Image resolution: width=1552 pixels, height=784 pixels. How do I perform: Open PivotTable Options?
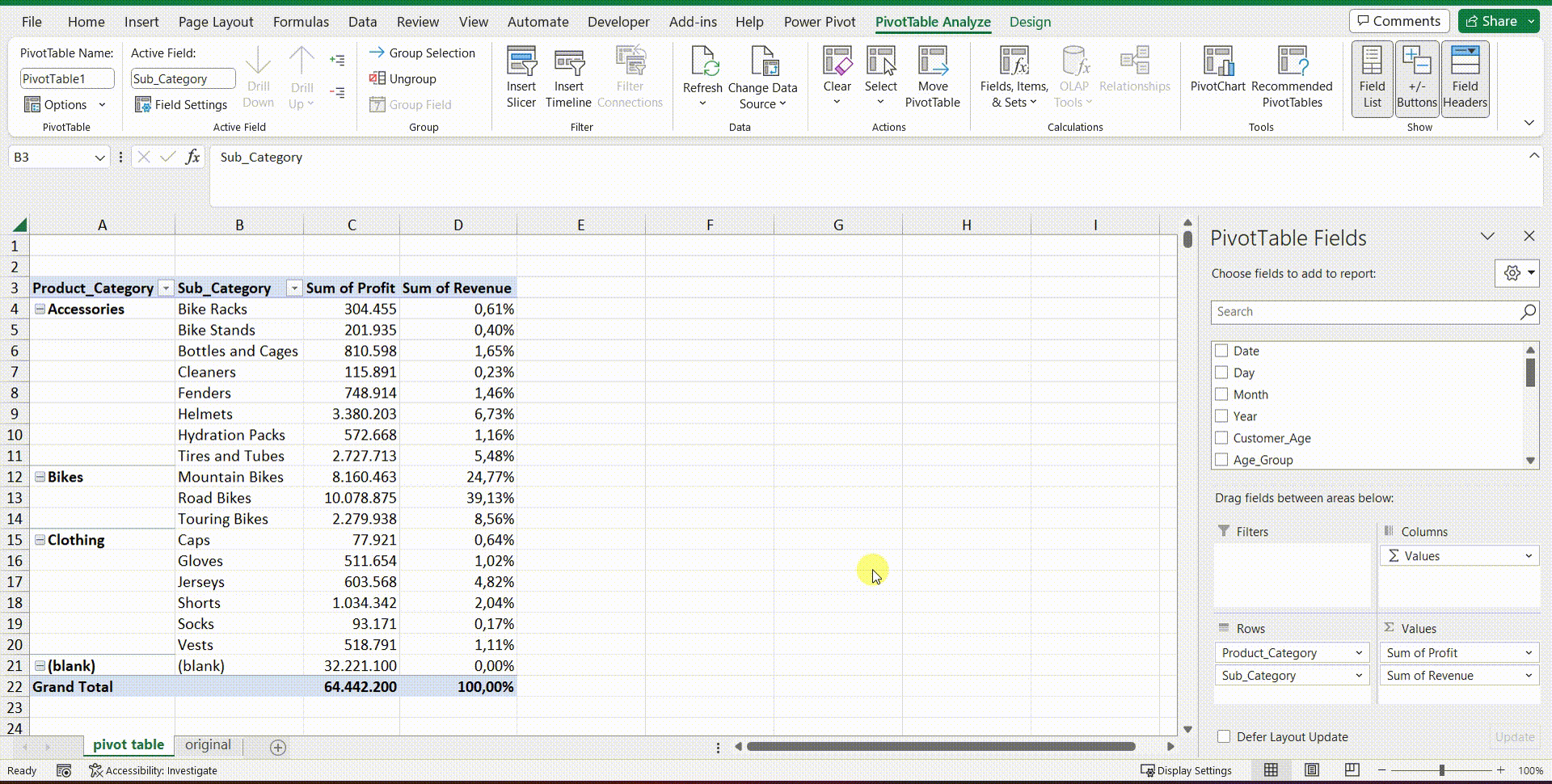65,104
